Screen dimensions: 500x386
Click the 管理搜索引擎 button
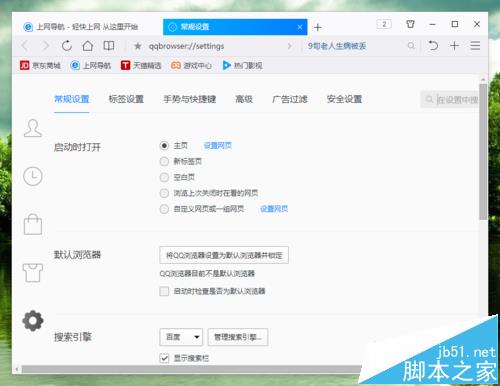coord(238,337)
